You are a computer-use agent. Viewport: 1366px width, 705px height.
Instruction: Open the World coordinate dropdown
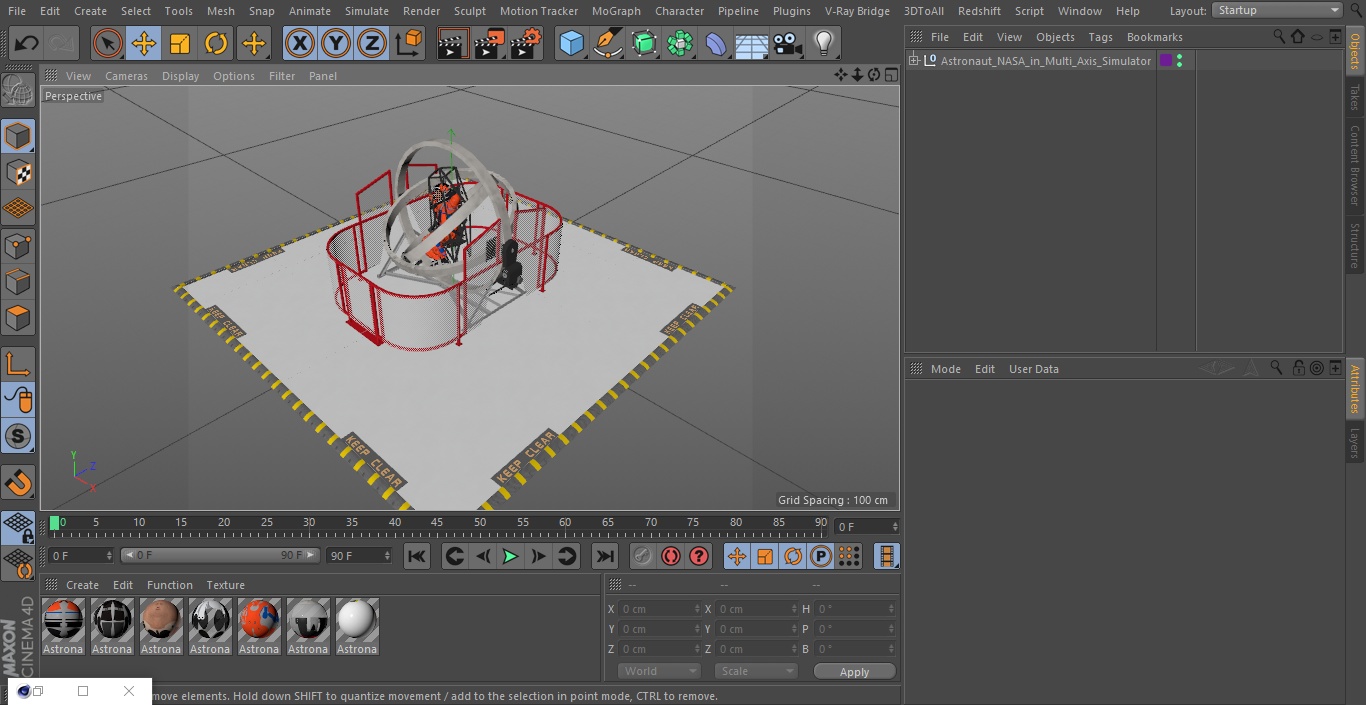(659, 671)
